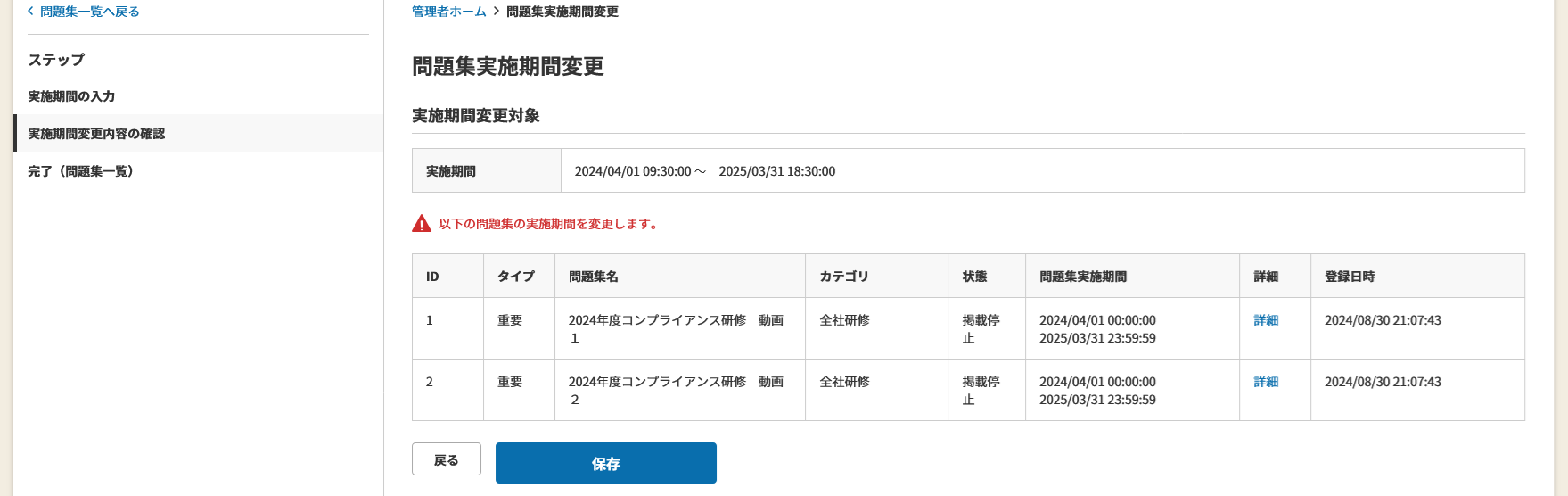Open 問題集一覧へ戻る link
The width and height of the screenshot is (1568, 496).
(89, 12)
